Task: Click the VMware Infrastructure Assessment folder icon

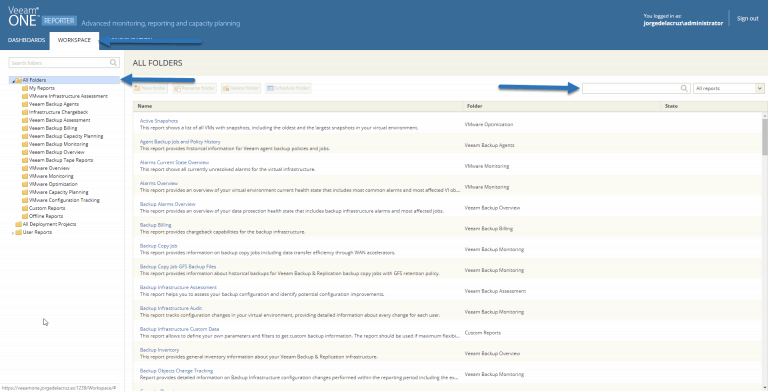Action: tap(24, 96)
